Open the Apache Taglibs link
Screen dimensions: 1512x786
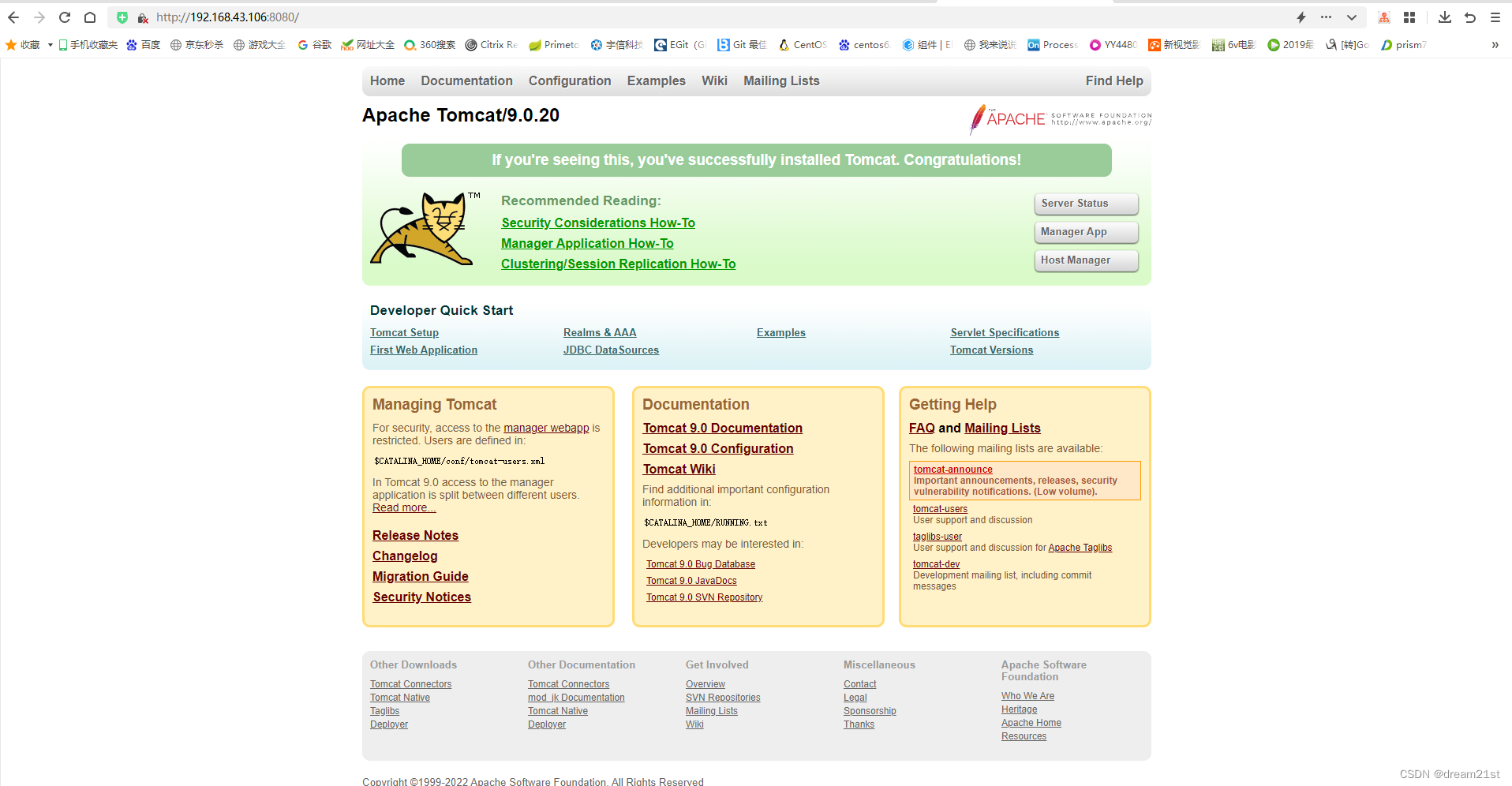[x=1080, y=548]
